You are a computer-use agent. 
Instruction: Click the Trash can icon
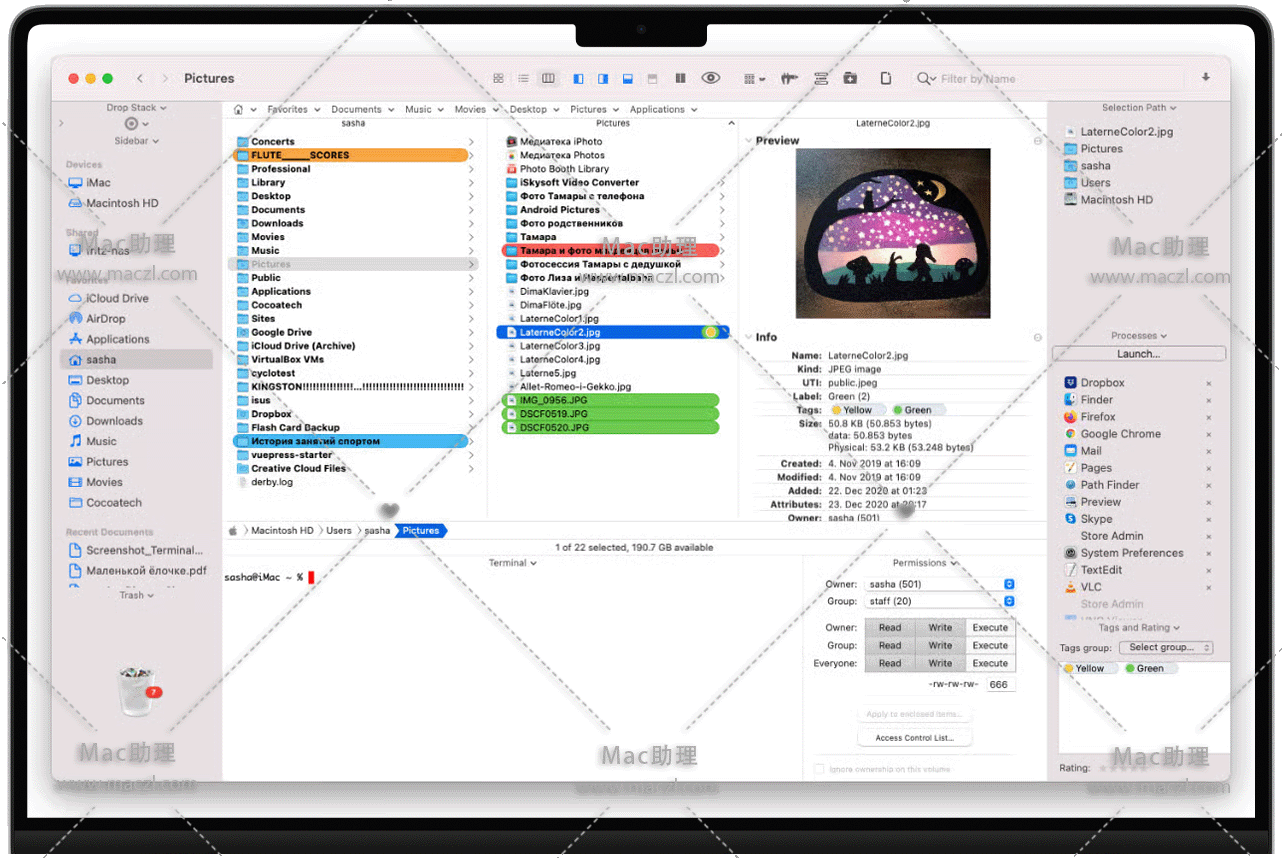[x=136, y=692]
